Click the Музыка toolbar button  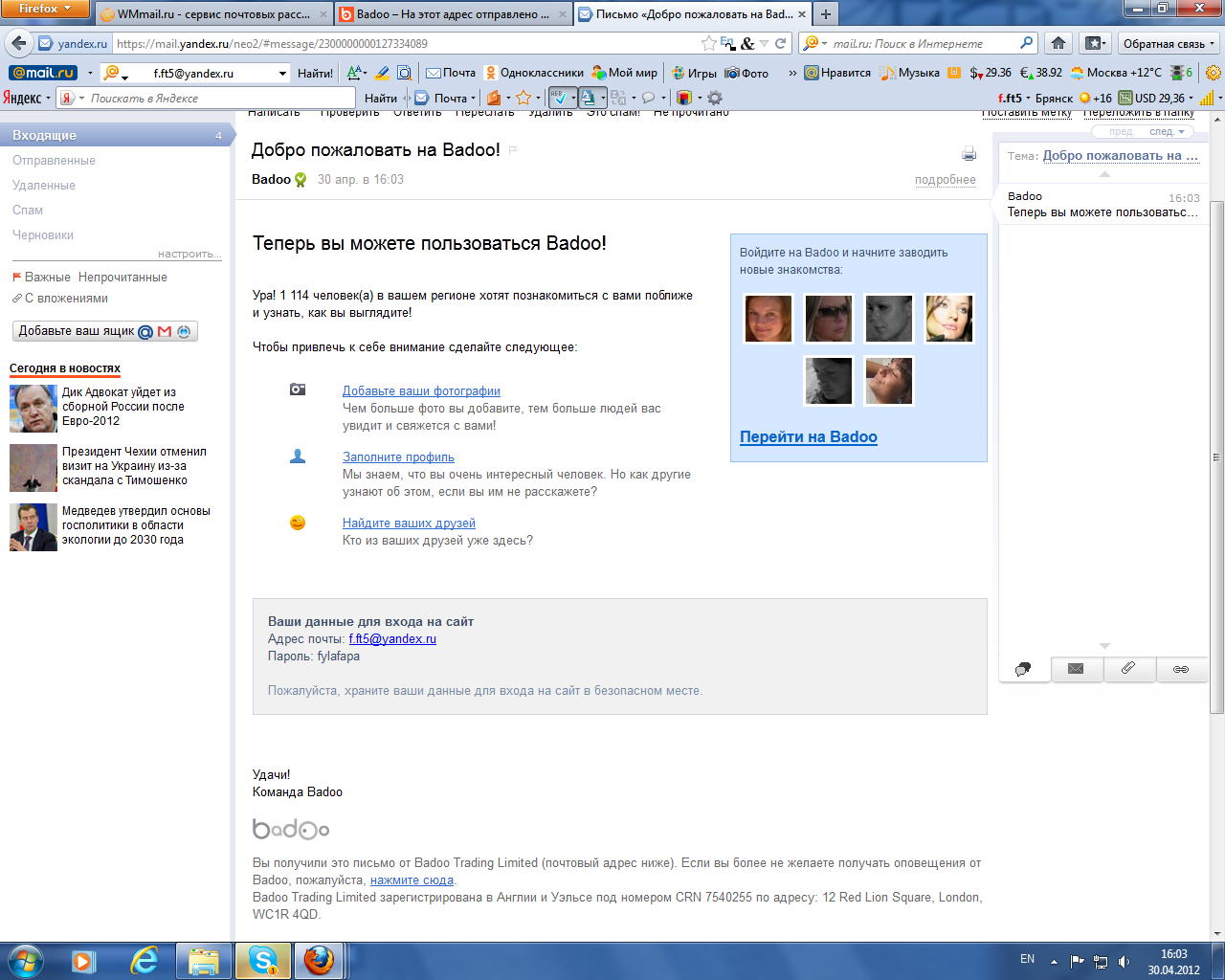point(910,73)
